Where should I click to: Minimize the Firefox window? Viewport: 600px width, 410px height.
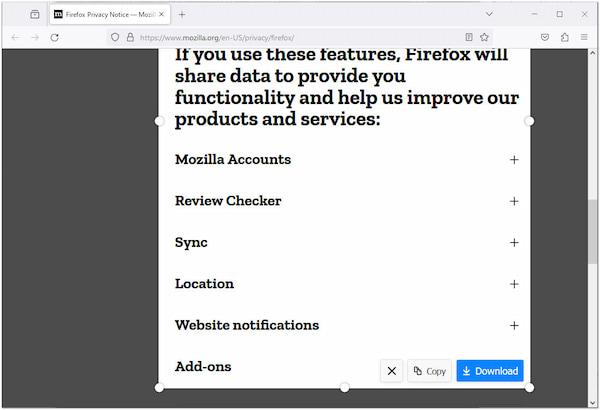[x=535, y=14]
